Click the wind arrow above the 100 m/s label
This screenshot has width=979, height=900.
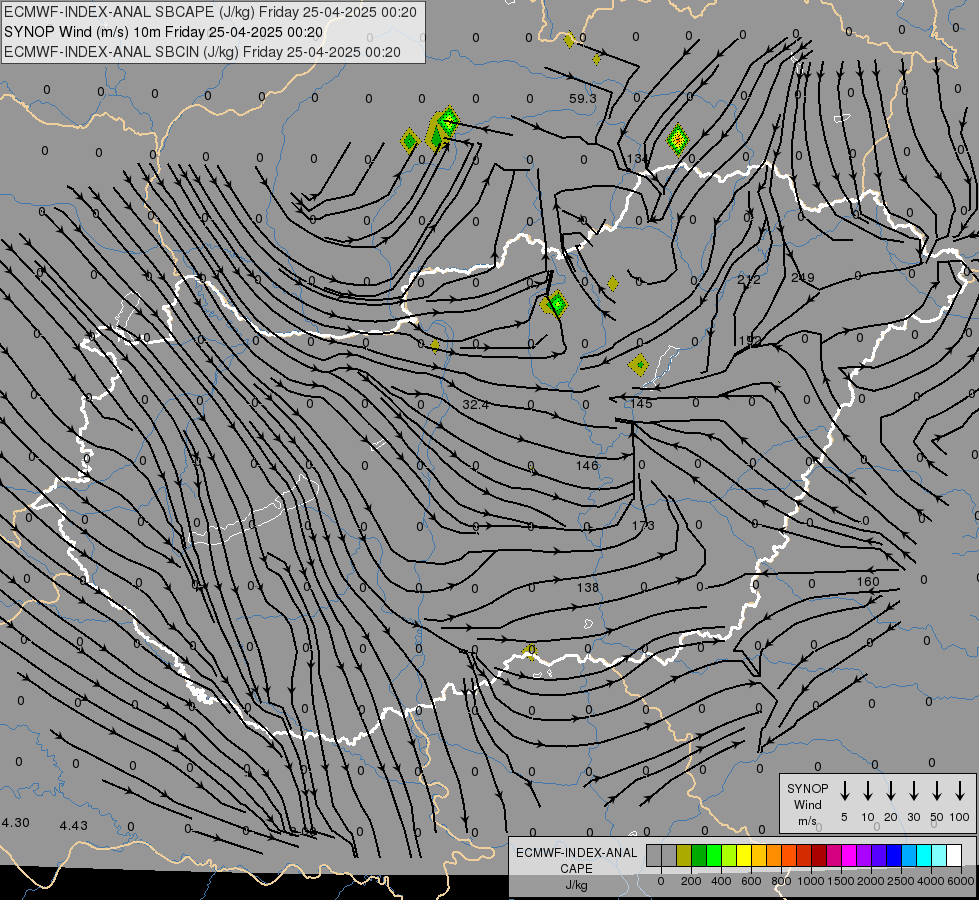click(960, 791)
